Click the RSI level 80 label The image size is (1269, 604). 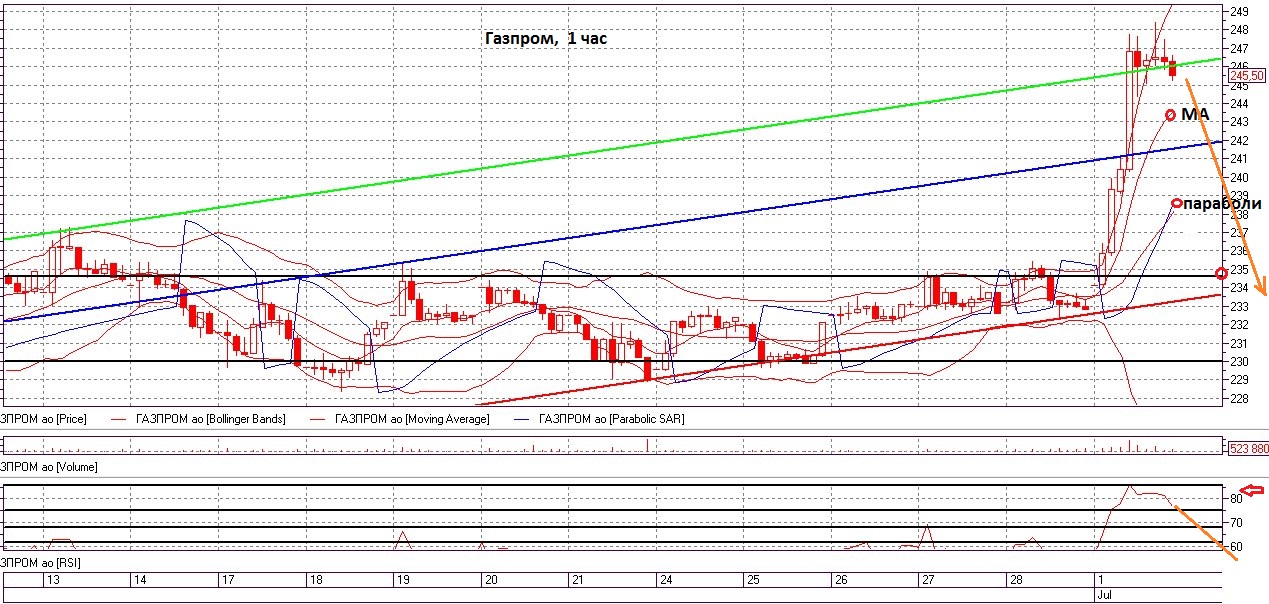click(x=1236, y=498)
